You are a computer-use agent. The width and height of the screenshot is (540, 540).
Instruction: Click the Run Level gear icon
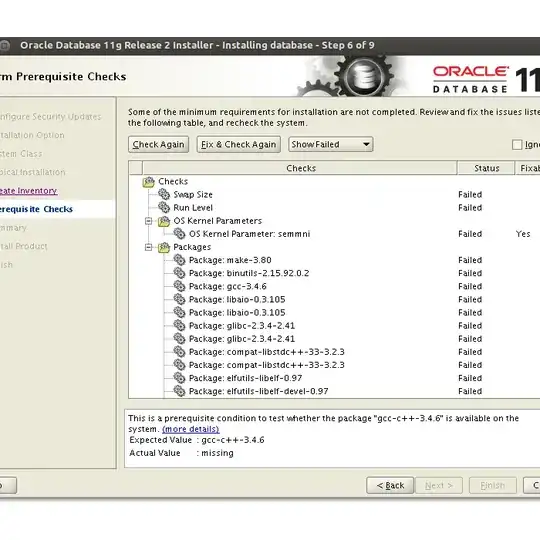tap(164, 208)
